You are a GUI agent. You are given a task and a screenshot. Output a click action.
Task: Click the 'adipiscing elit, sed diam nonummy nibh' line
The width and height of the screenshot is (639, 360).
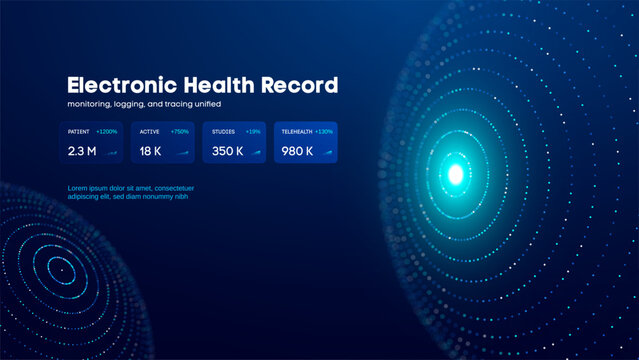pyautogui.click(x=128, y=197)
